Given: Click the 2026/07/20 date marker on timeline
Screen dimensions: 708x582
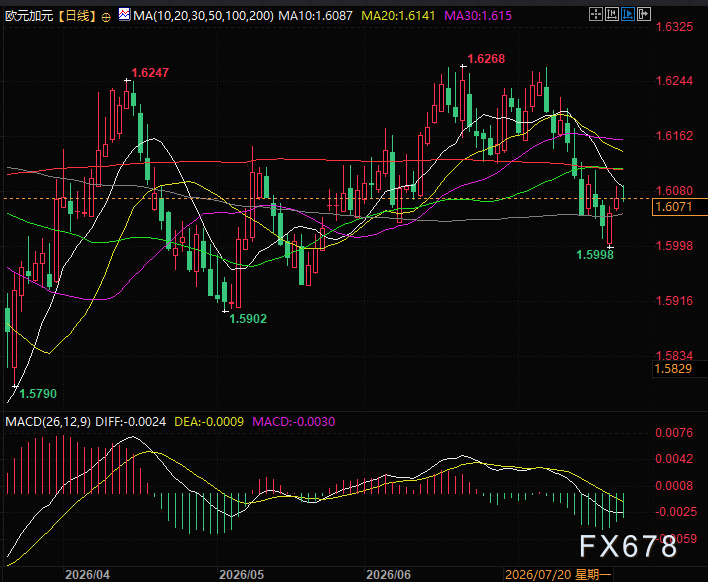Looking at the screenshot, I should click(558, 574).
